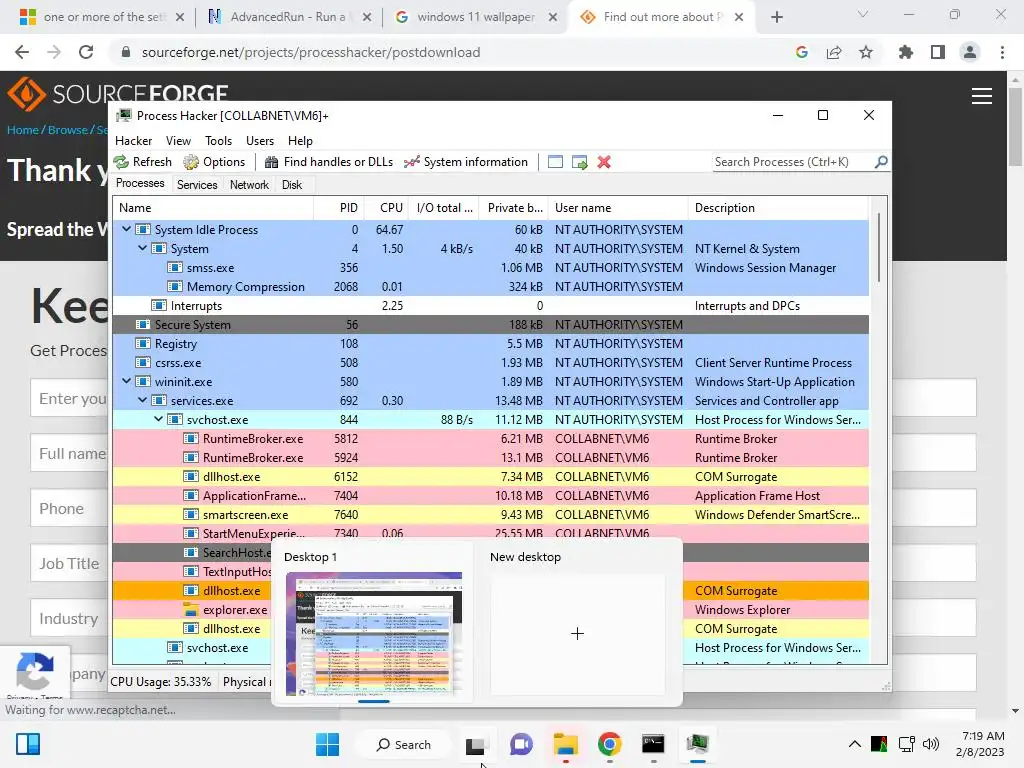Open the Tools menu
The width and height of the screenshot is (1024, 768).
pos(218,140)
